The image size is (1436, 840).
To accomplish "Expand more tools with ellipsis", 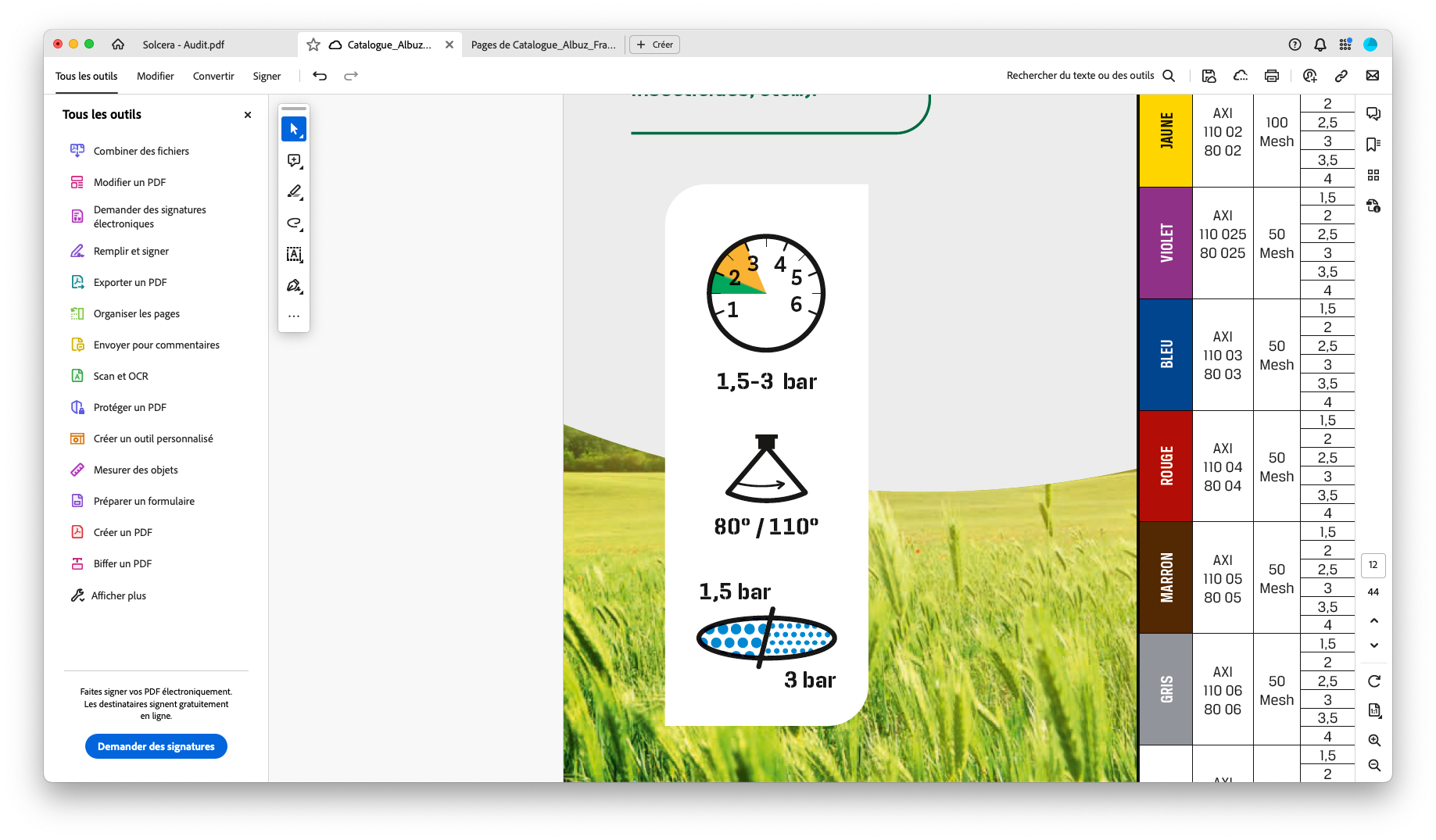I will point(294,316).
